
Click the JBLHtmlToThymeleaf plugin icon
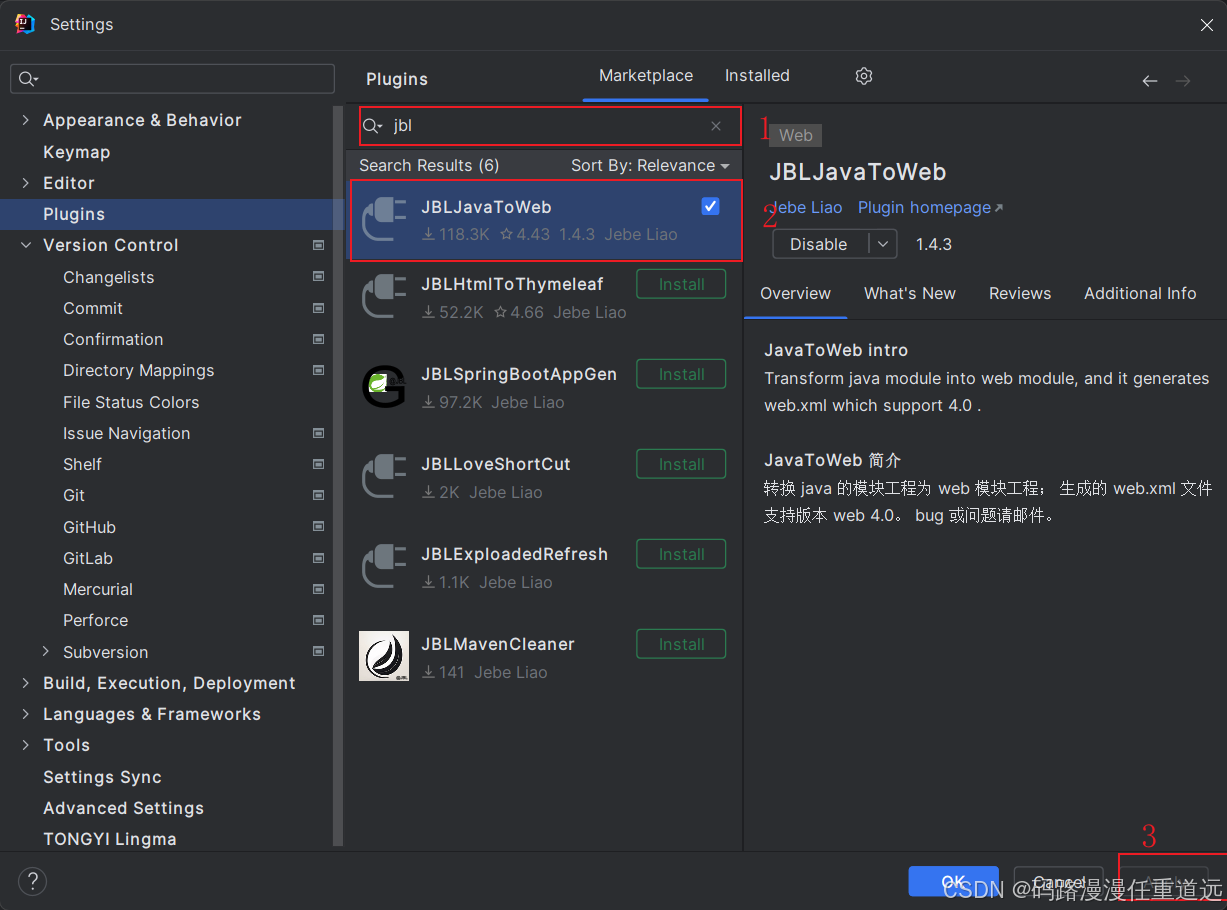point(384,297)
